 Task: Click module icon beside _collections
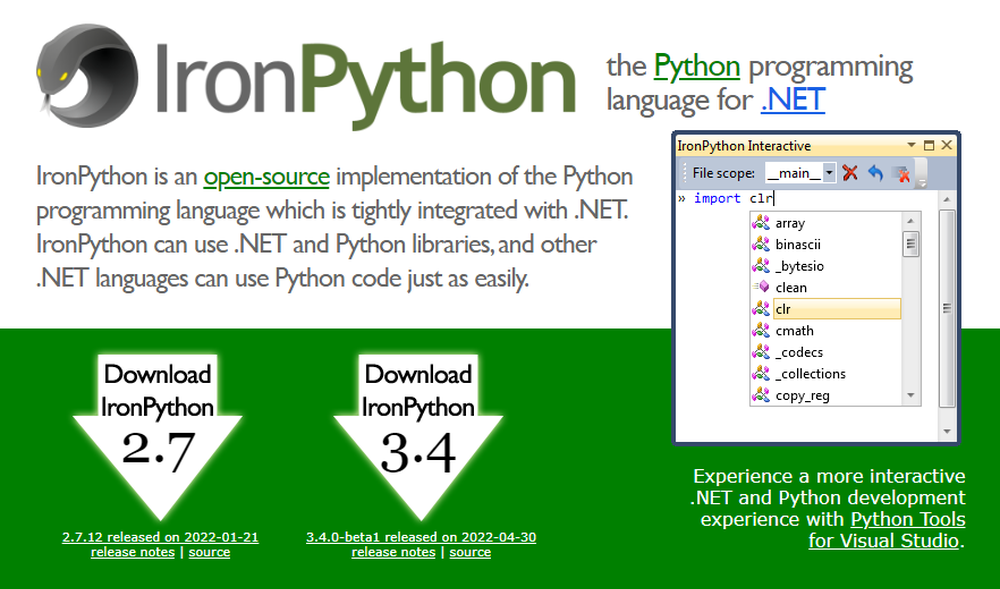click(761, 374)
